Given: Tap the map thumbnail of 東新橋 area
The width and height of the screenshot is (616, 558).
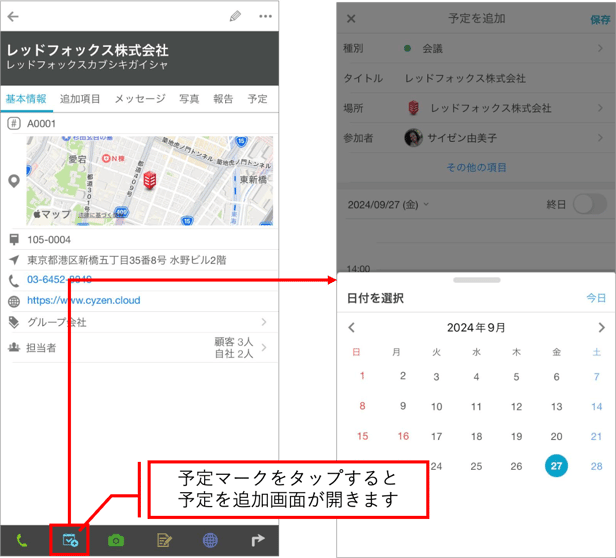Looking at the screenshot, I should (x=150, y=181).
